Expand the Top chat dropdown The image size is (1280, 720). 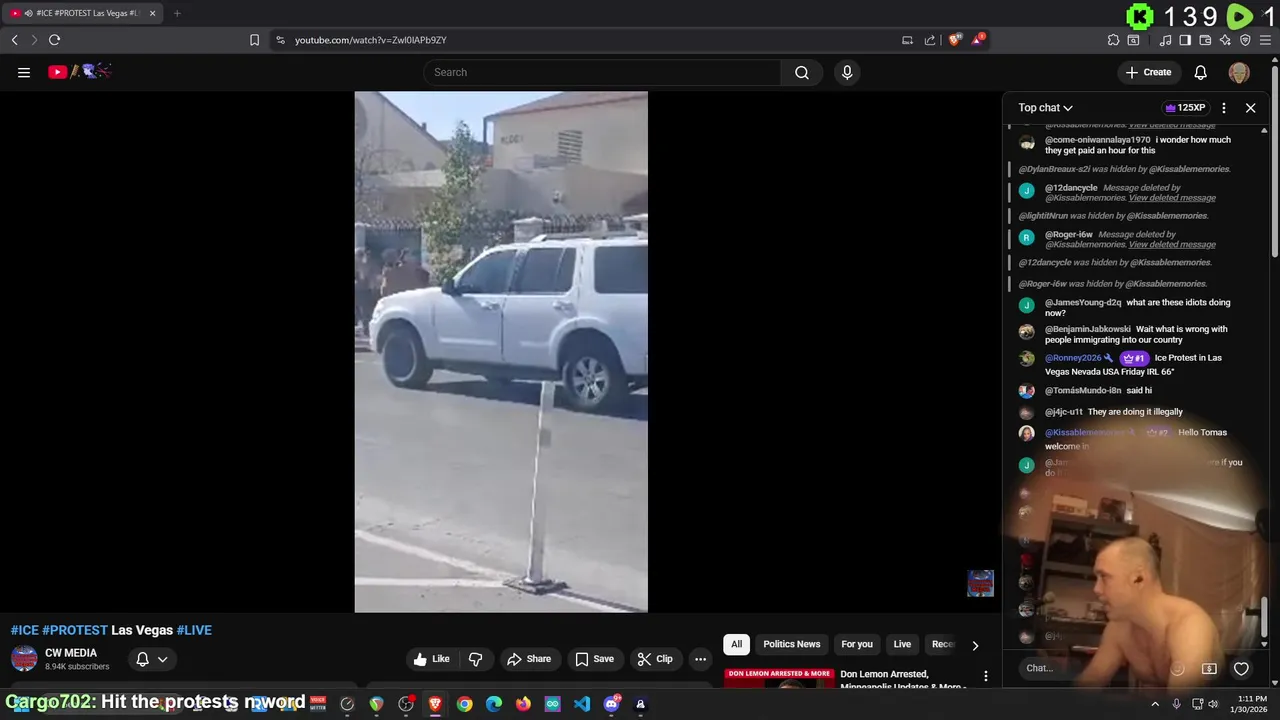1046,107
